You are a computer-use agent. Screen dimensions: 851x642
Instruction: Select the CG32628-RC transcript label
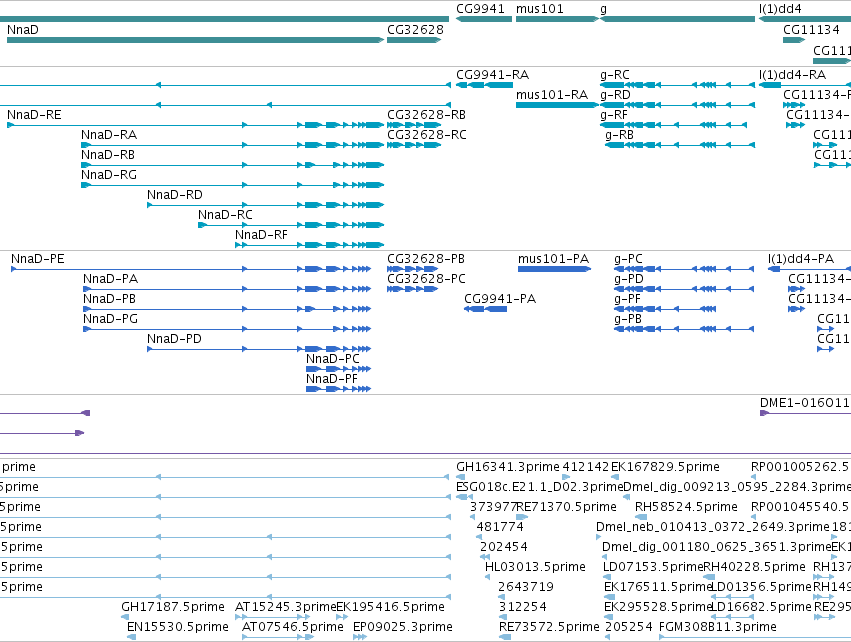[427, 135]
